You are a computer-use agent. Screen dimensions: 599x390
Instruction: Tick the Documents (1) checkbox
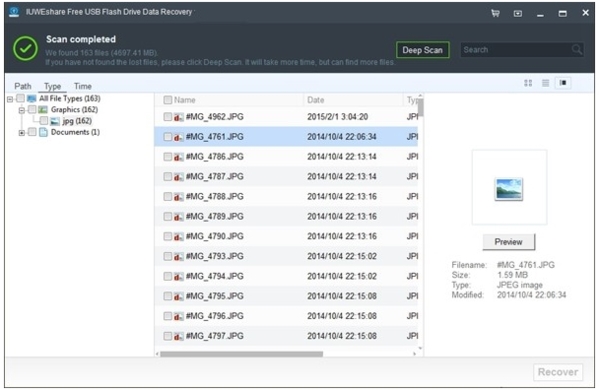tap(32, 132)
